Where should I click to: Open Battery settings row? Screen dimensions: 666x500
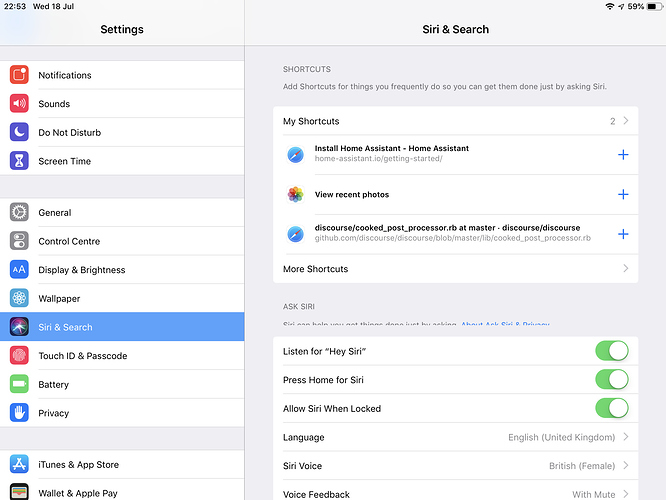[122, 384]
